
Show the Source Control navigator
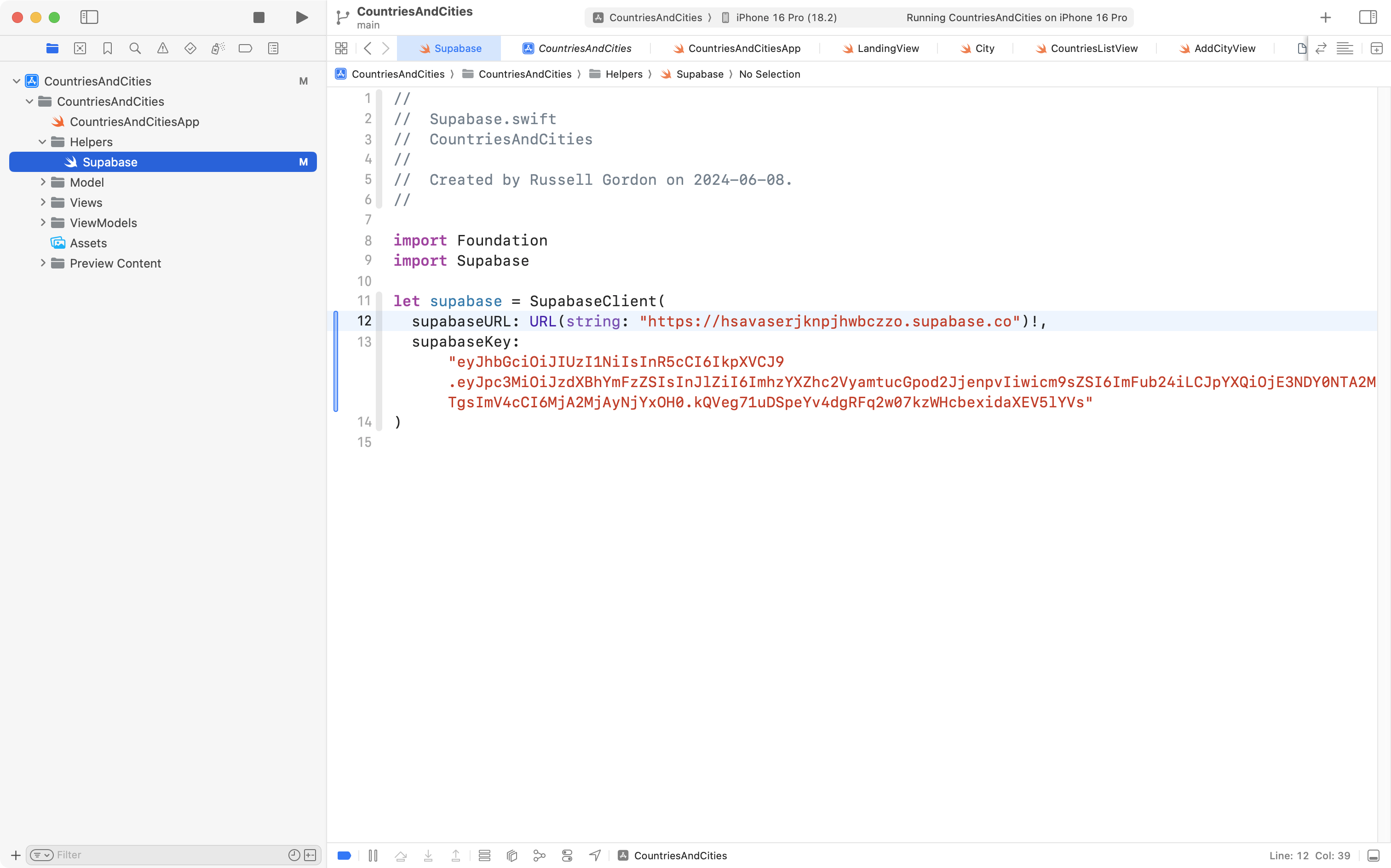pyautogui.click(x=80, y=48)
